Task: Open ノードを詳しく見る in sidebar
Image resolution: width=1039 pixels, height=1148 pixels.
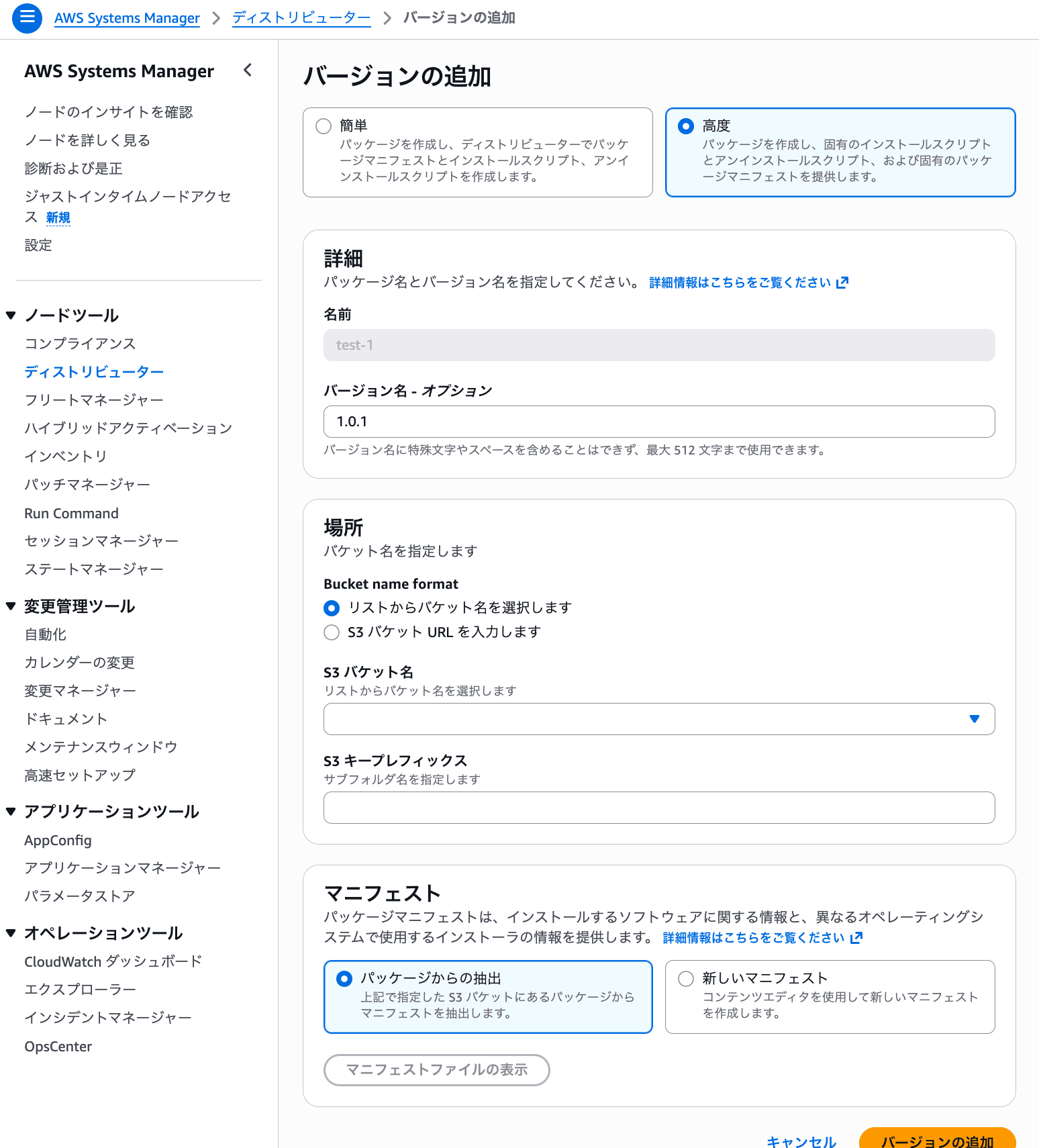Action: (x=87, y=140)
